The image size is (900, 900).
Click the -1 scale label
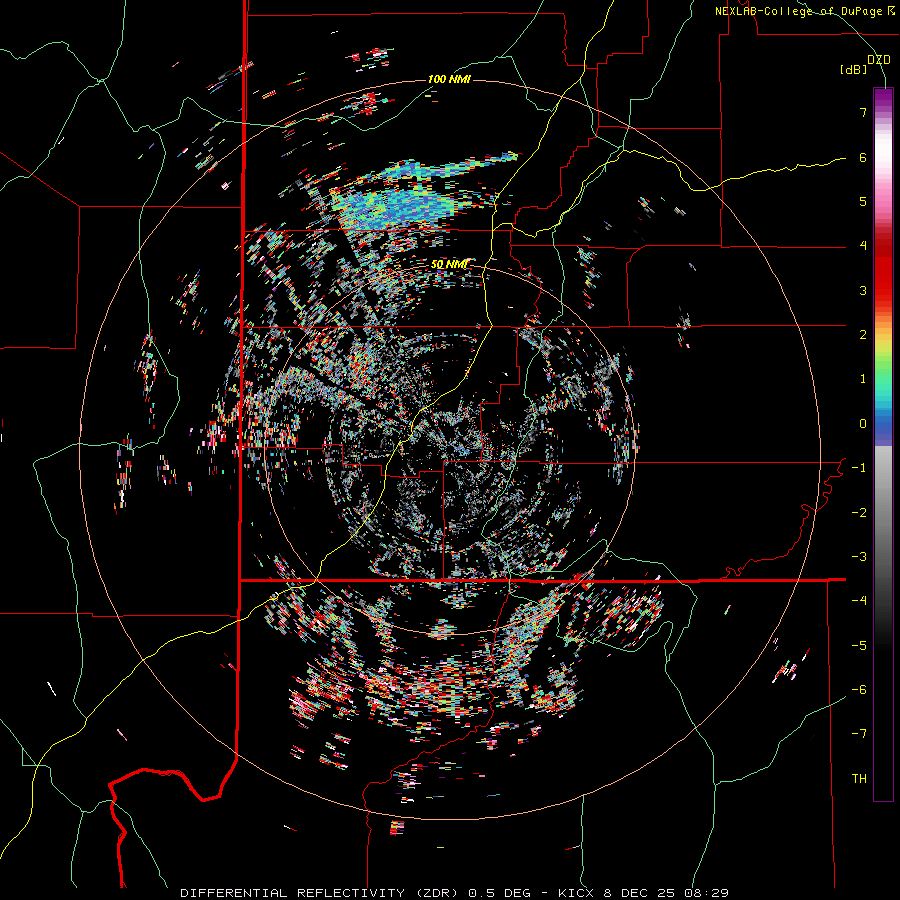(x=859, y=468)
